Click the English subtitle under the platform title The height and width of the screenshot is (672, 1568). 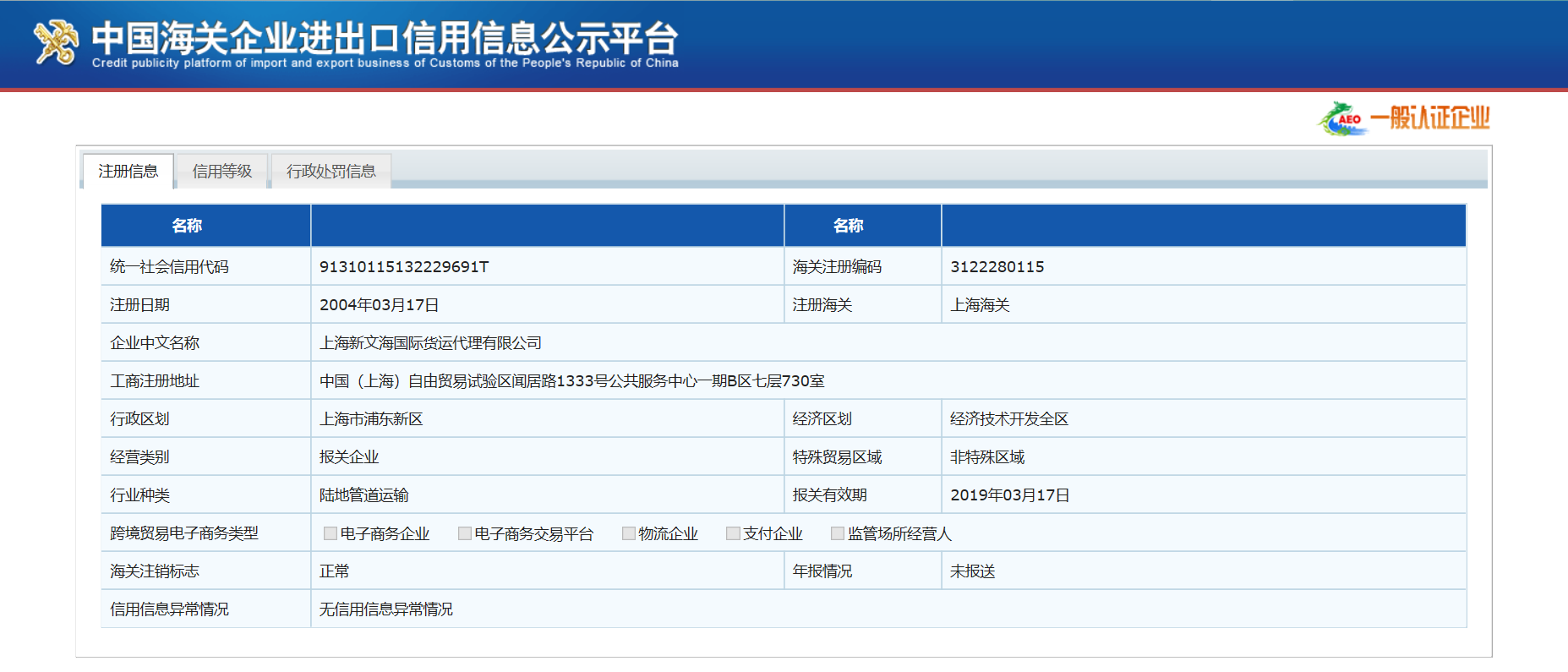385,63
